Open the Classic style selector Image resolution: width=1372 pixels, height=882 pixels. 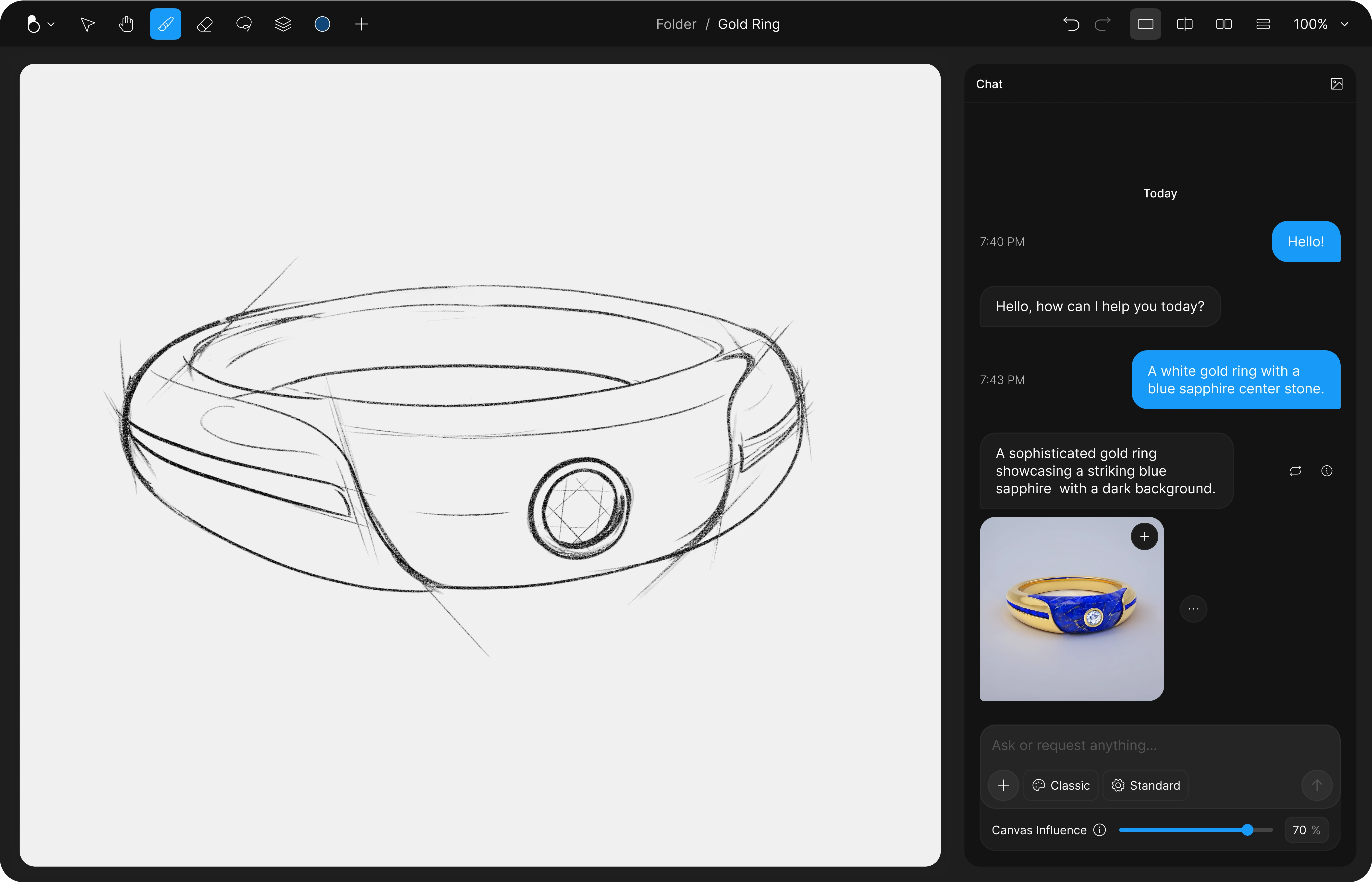[1061, 785]
